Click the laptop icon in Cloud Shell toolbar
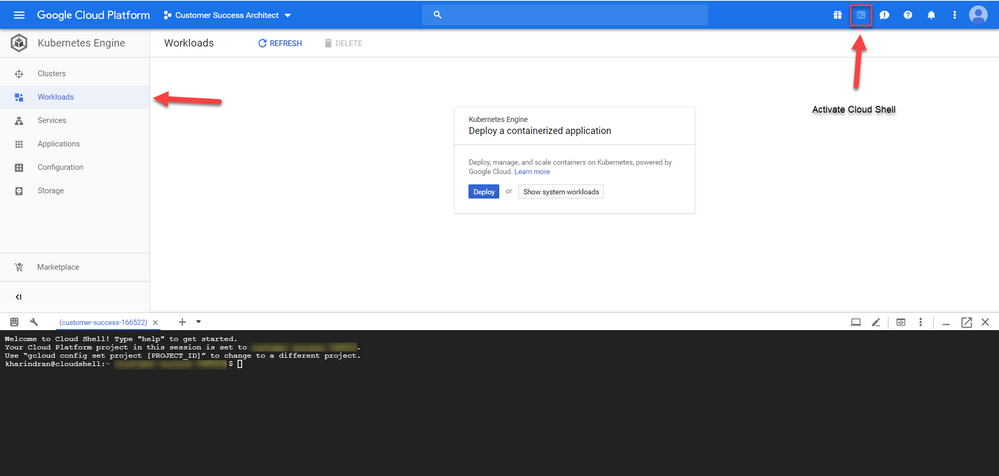Viewport: 999px width, 476px height. [x=856, y=322]
